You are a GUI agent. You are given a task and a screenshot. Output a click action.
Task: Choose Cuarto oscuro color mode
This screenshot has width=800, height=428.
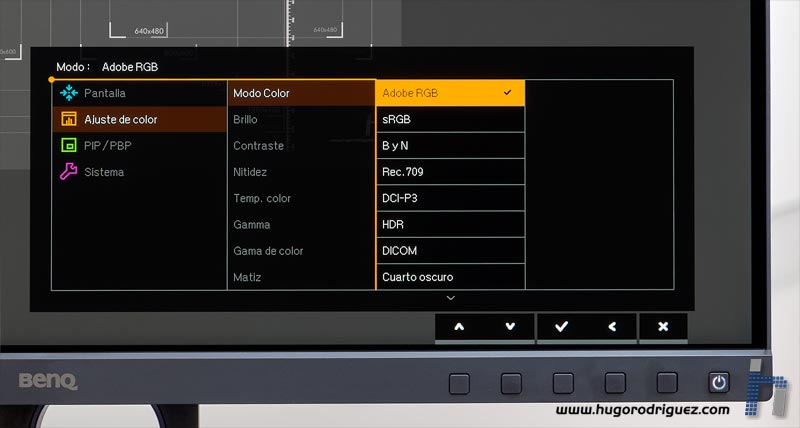450,277
